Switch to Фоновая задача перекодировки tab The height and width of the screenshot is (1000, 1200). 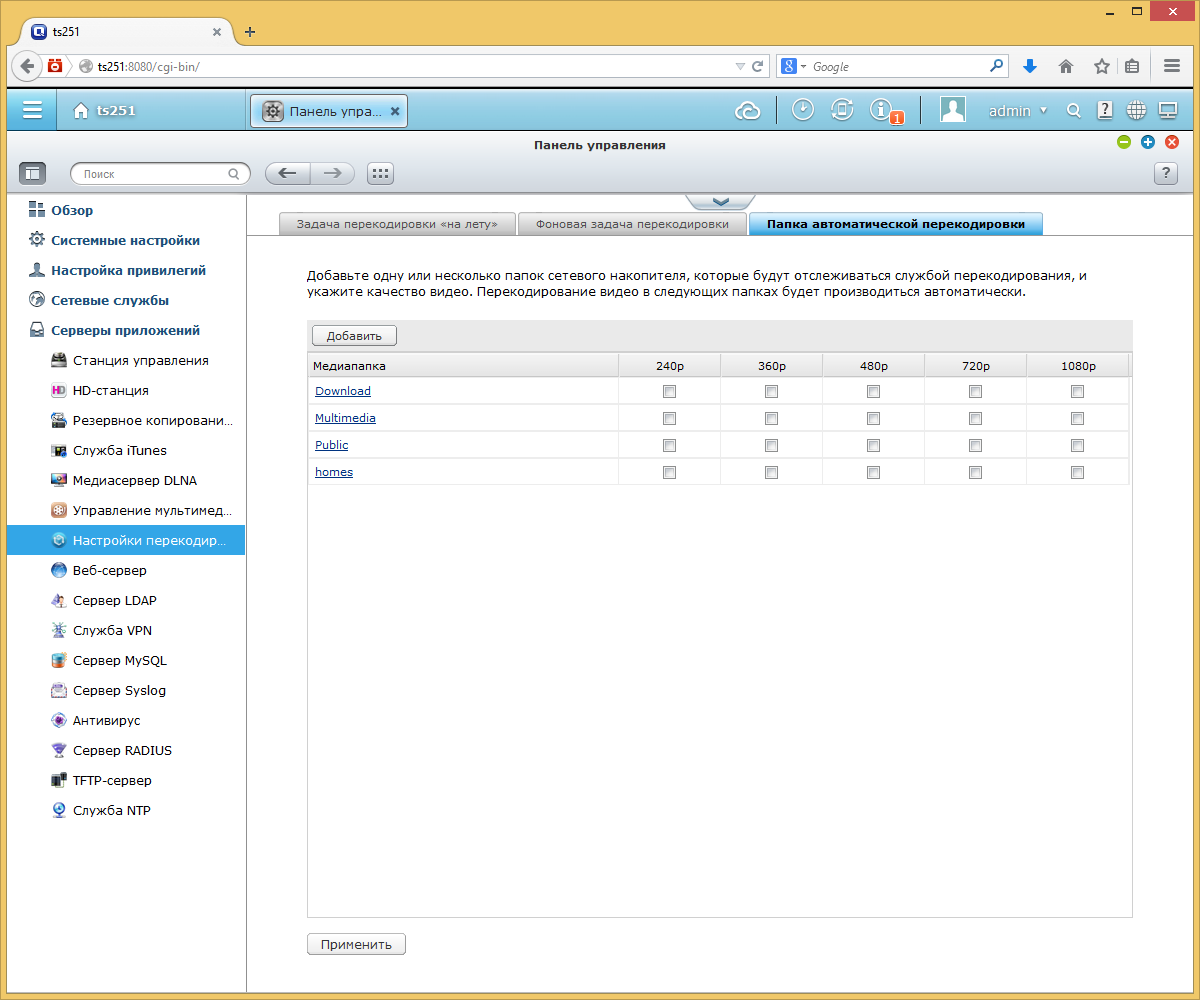(632, 224)
